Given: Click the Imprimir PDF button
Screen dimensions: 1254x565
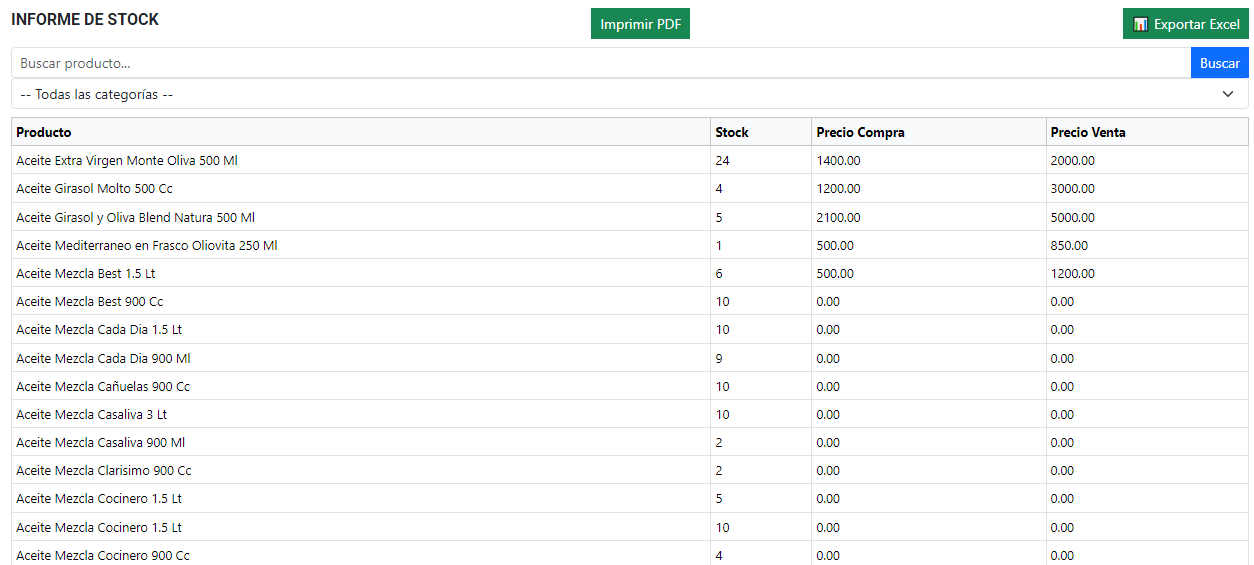Looking at the screenshot, I should pos(640,24).
